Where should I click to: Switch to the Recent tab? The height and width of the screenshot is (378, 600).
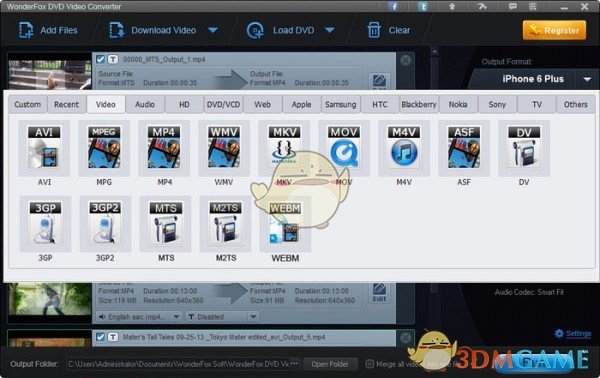click(x=67, y=104)
